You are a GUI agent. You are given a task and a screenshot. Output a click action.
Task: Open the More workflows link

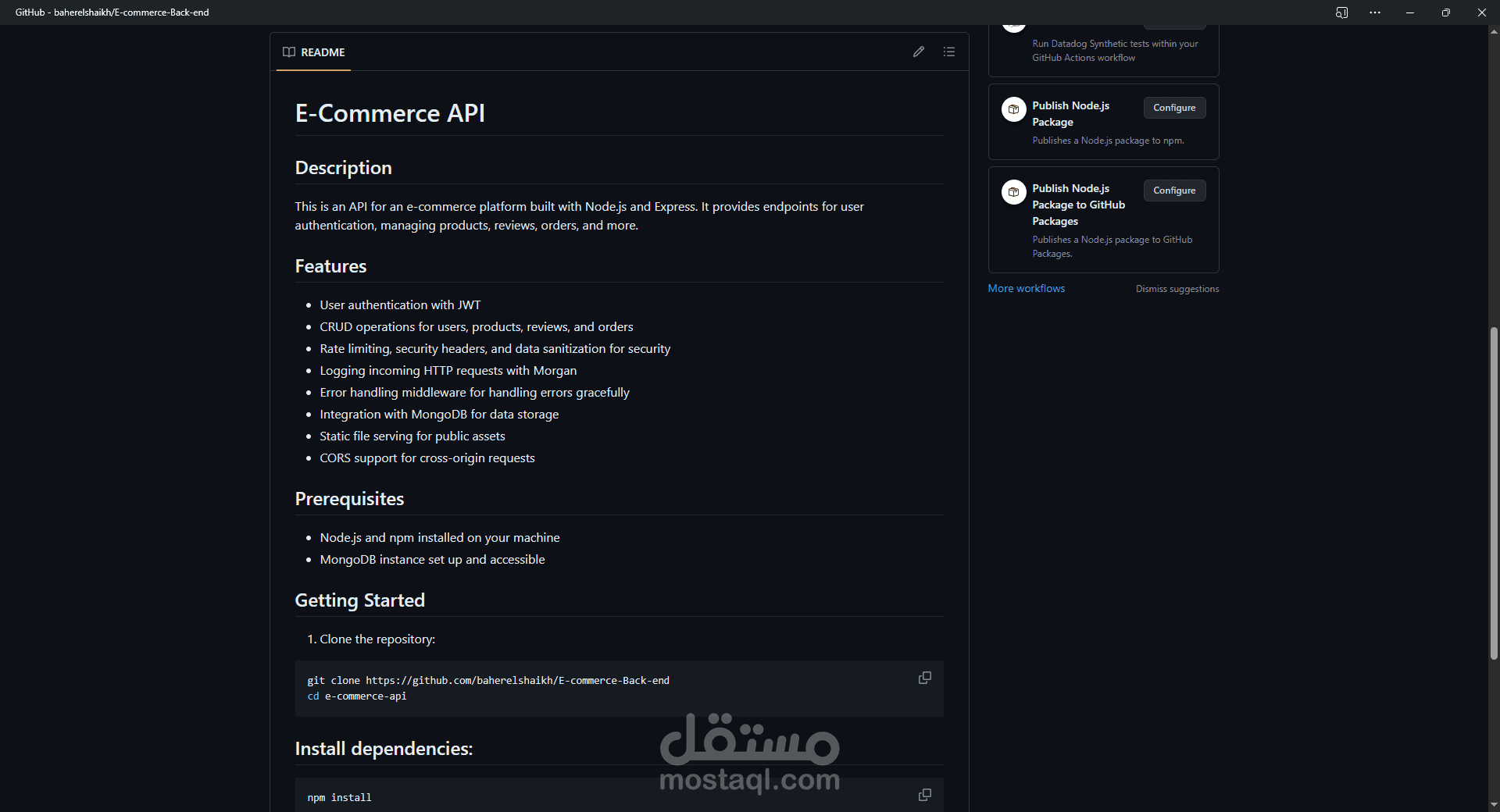[x=1026, y=288]
